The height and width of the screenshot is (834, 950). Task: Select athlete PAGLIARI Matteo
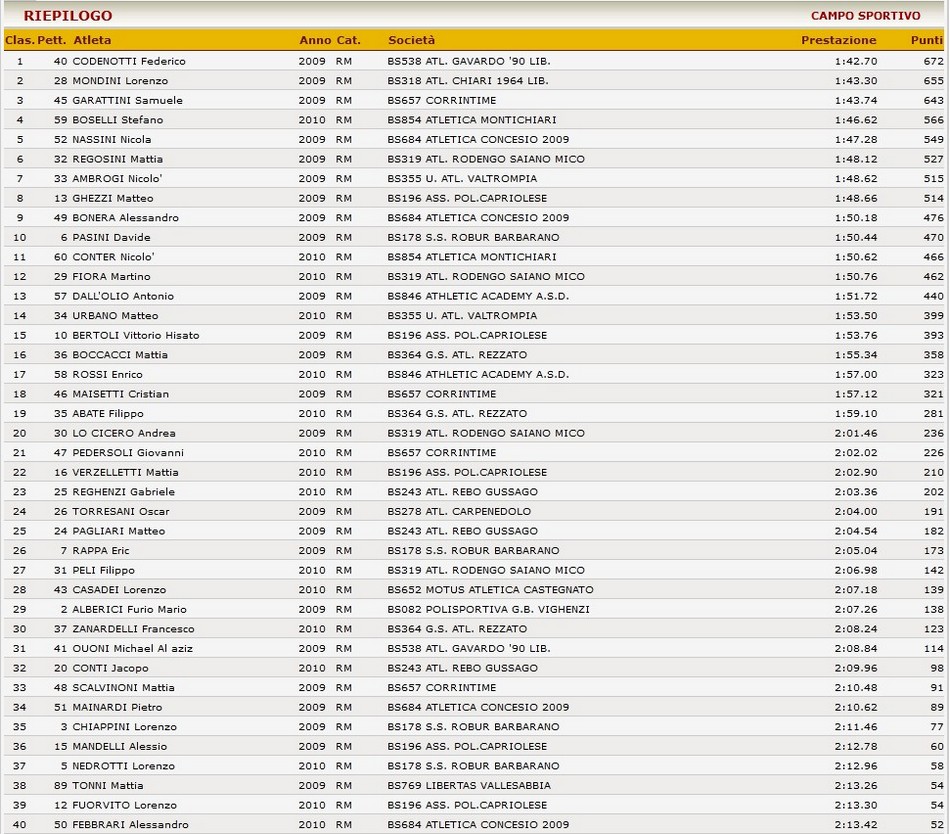119,531
